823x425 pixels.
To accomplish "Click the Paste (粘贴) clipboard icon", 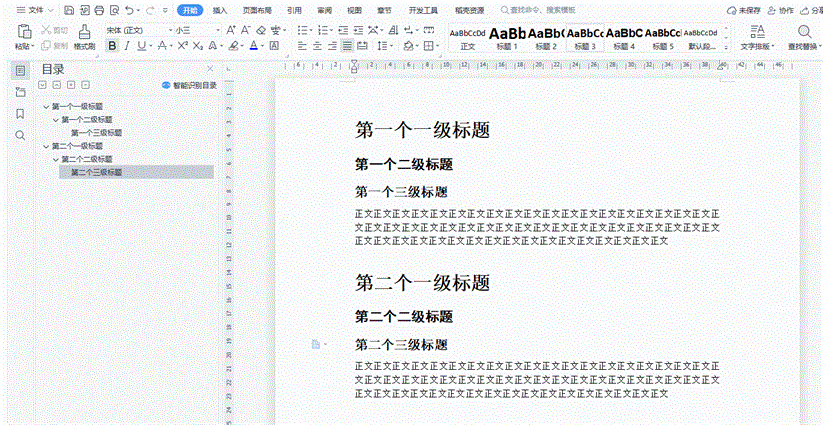I will tap(25, 31).
